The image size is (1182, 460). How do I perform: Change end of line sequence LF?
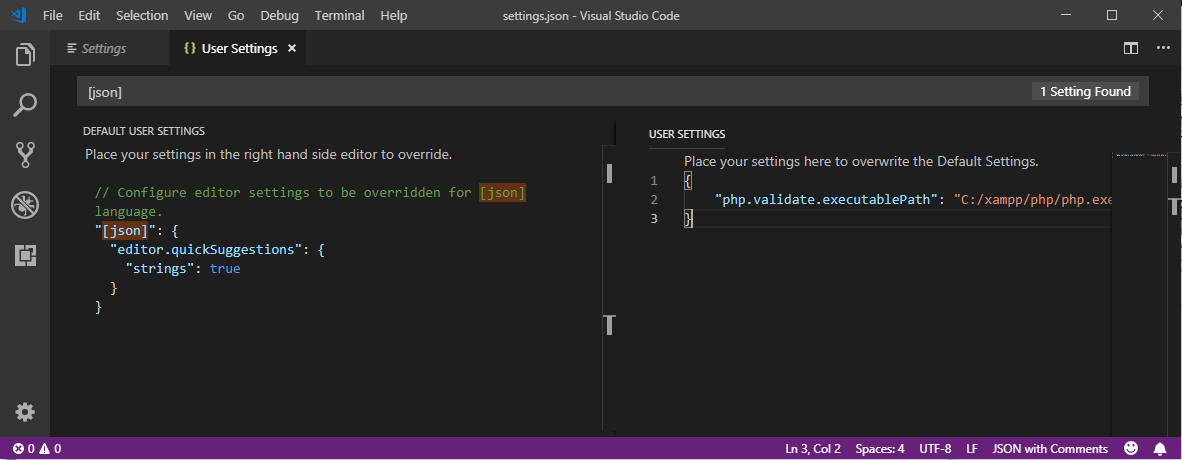[972, 449]
